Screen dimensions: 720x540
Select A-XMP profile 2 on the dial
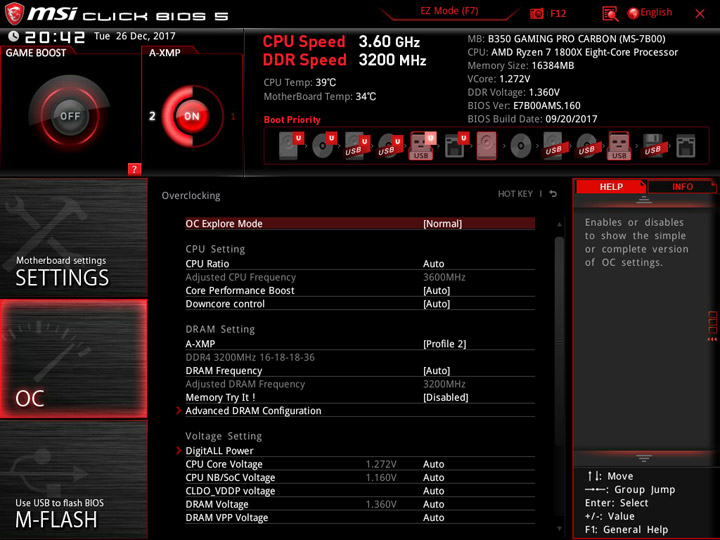click(152, 116)
